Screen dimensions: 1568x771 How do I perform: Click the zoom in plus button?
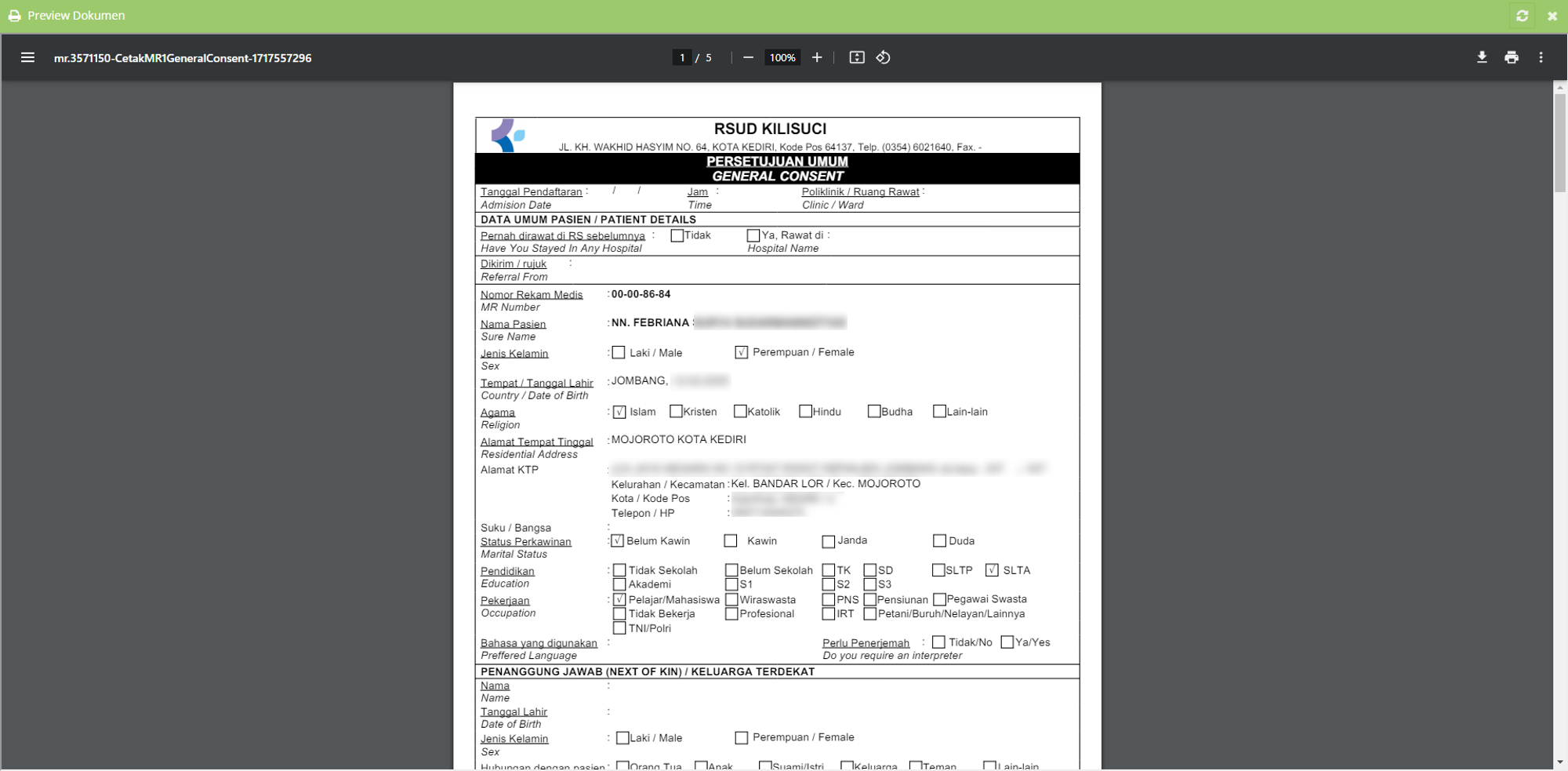click(x=817, y=57)
